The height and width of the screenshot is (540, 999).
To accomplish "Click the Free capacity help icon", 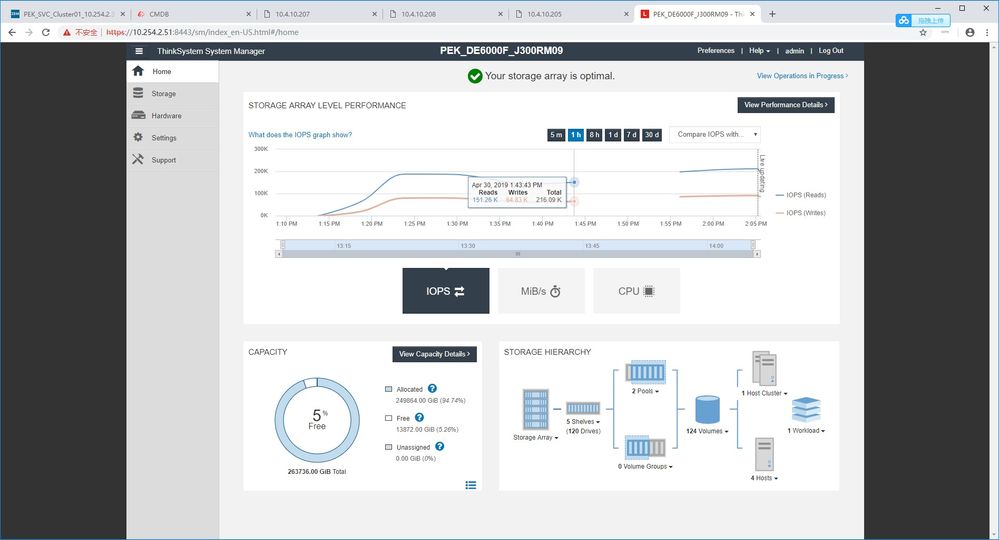I will (x=419, y=417).
